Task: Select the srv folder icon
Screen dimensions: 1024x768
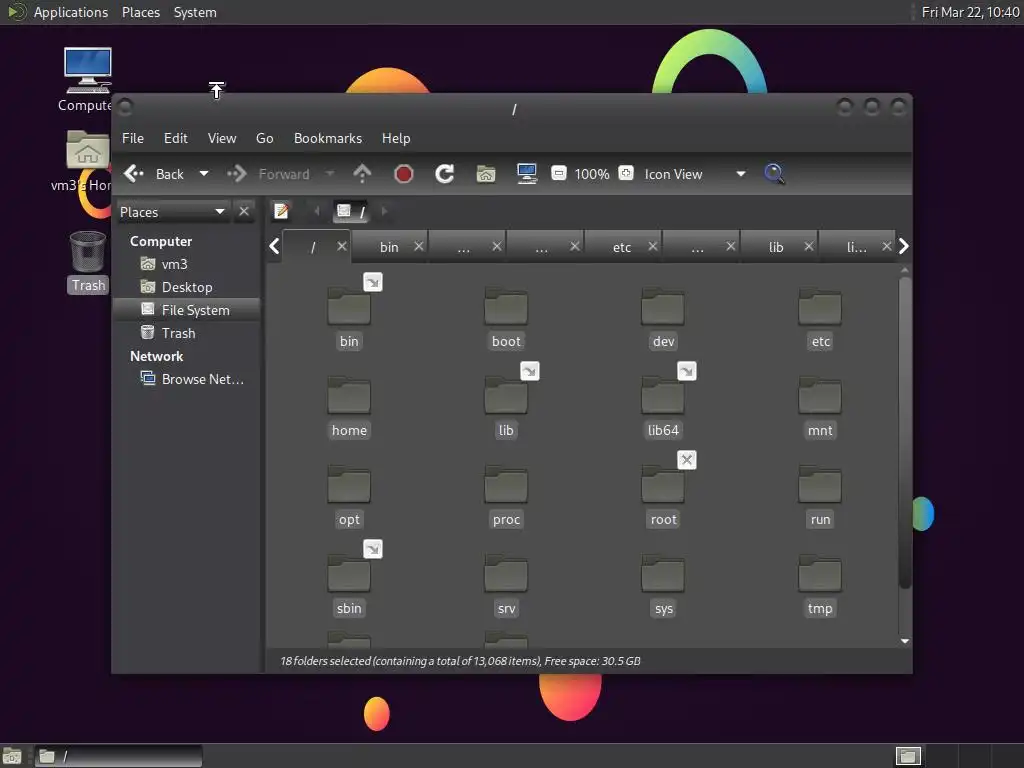Action: pyautogui.click(x=505, y=573)
